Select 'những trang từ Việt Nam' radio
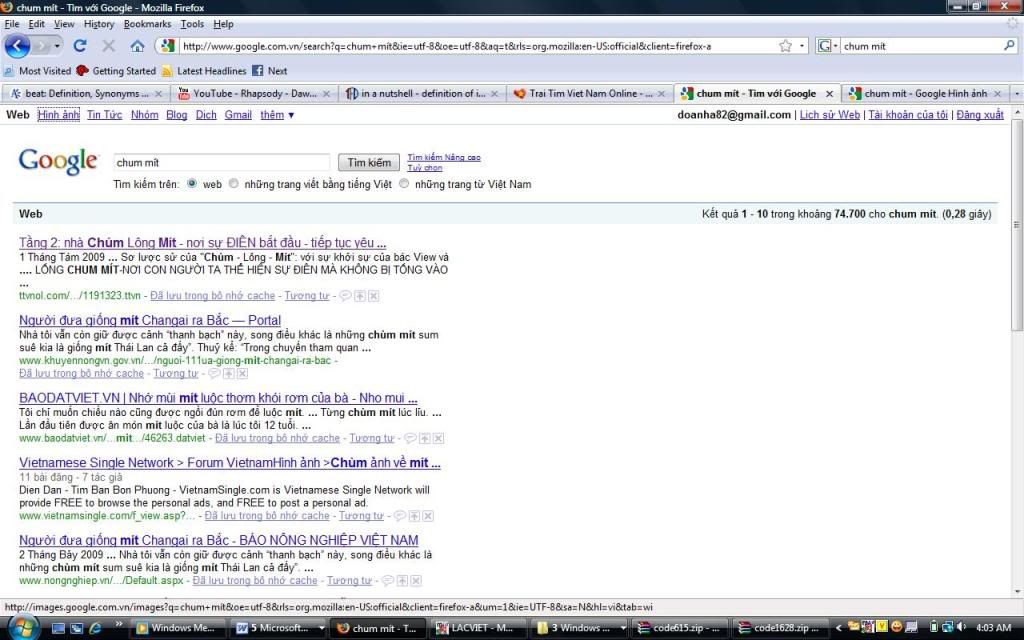The width and height of the screenshot is (1024, 640). tap(404, 184)
